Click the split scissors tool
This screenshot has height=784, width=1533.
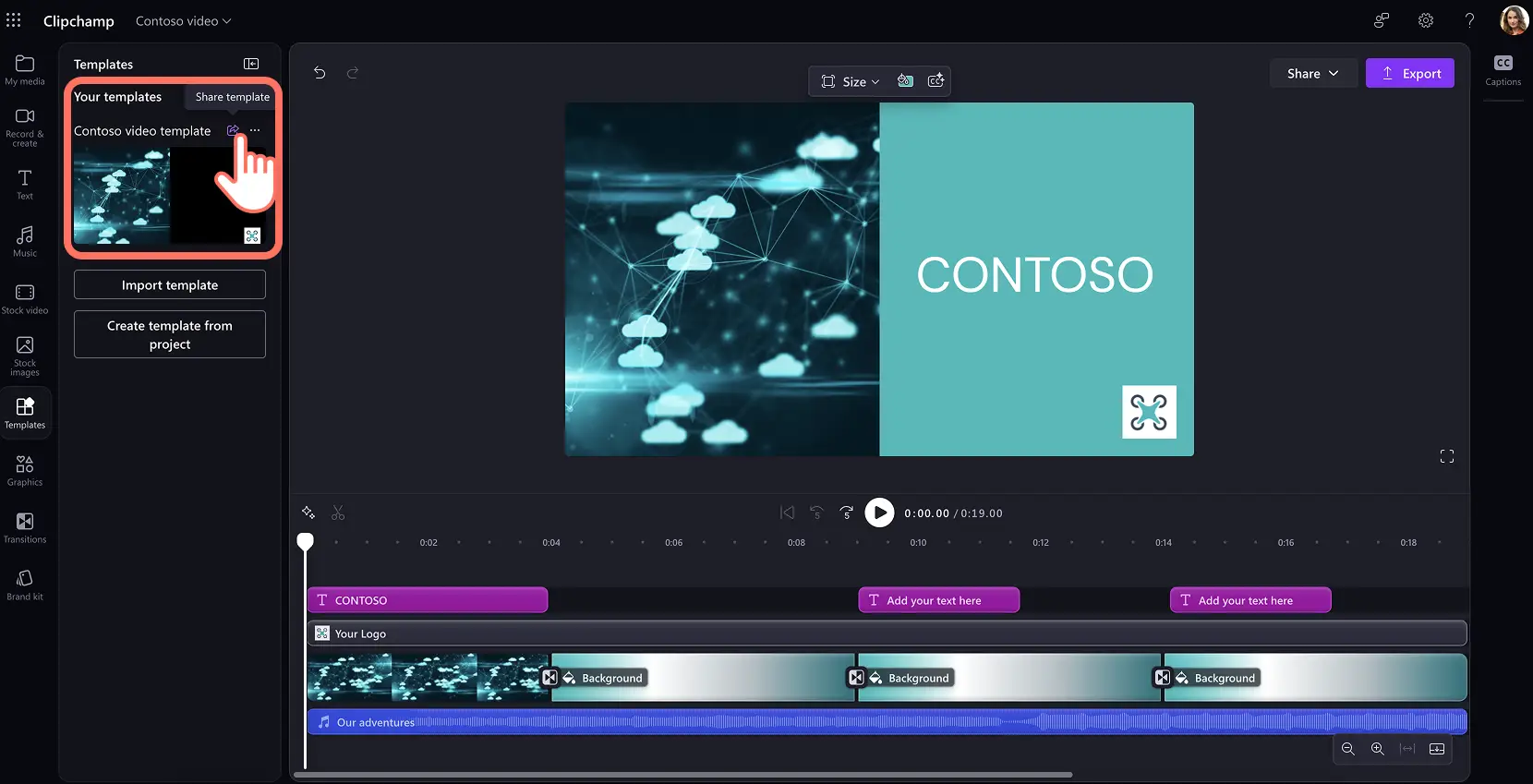(x=338, y=513)
